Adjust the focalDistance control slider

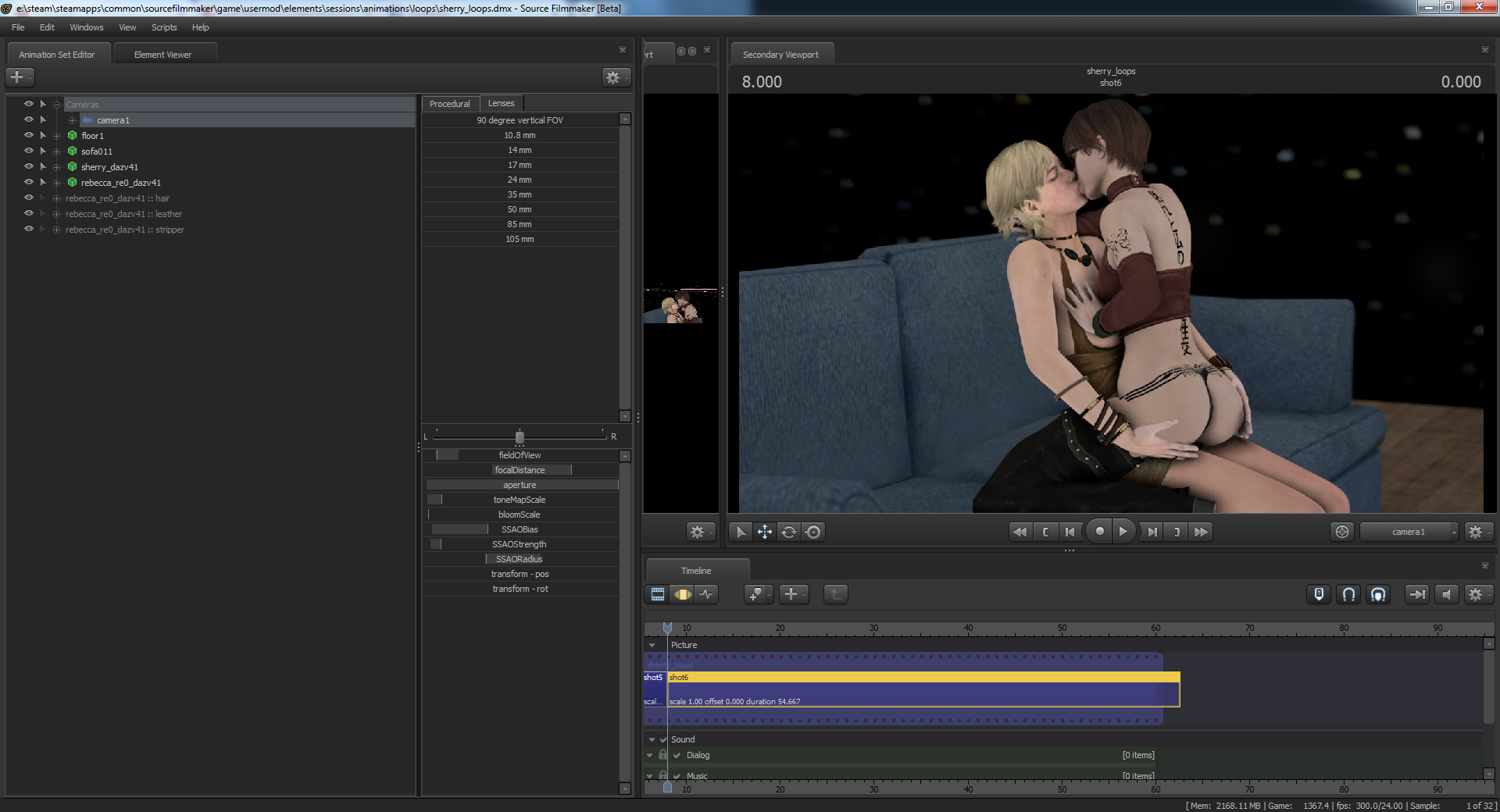(x=520, y=470)
